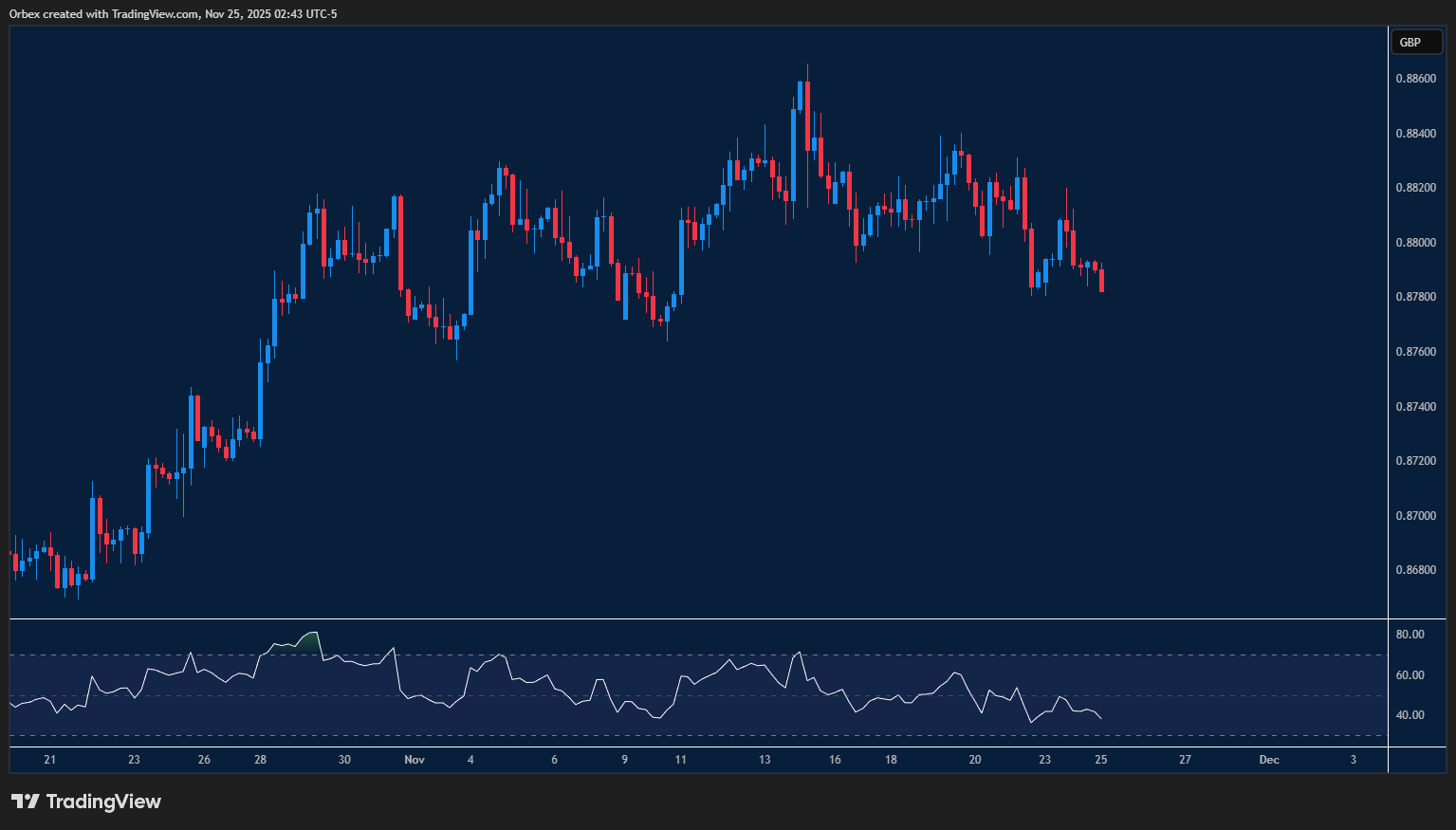Click the separator line above RSI pane
Image resolution: width=1456 pixels, height=830 pixels.
[698, 619]
